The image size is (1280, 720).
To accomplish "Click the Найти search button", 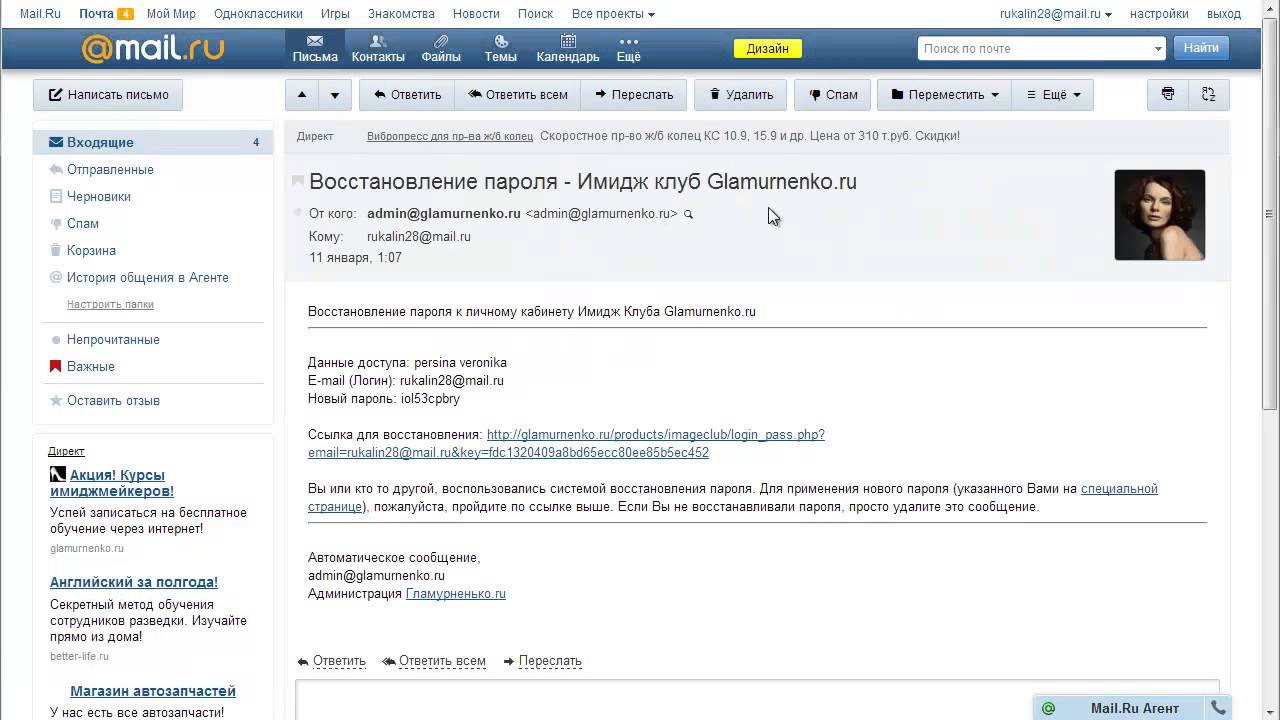I will (x=1201, y=48).
